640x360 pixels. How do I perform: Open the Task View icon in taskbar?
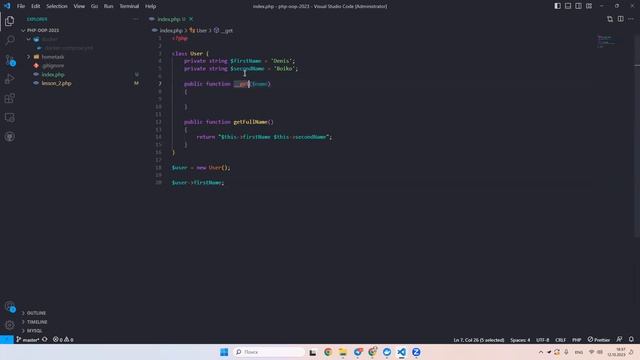click(313, 352)
